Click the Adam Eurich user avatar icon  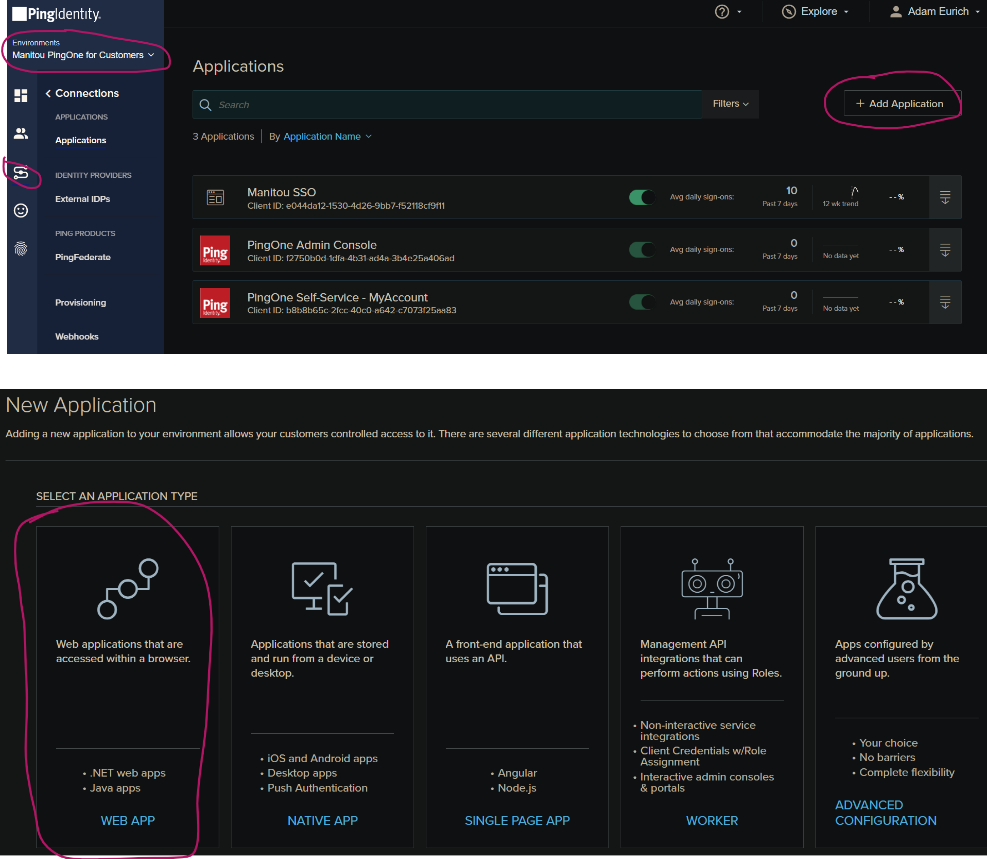click(x=895, y=11)
